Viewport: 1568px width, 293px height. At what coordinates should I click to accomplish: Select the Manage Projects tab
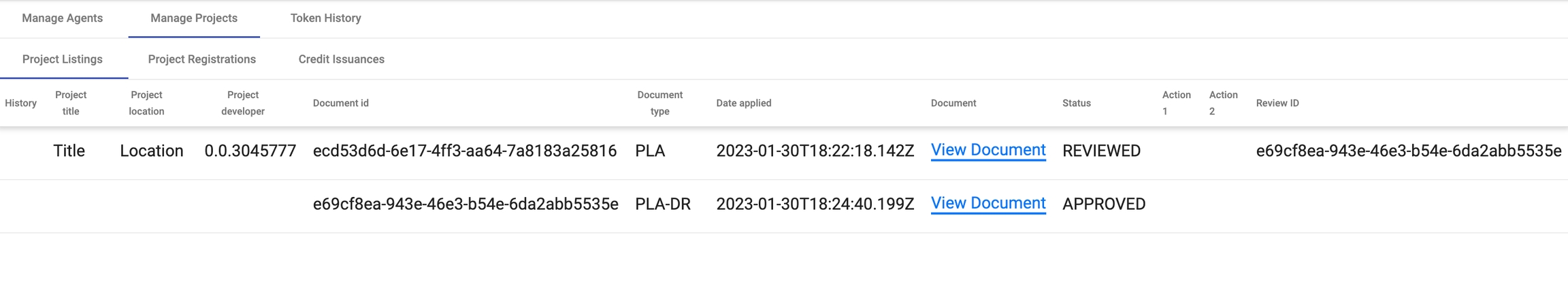(x=194, y=18)
